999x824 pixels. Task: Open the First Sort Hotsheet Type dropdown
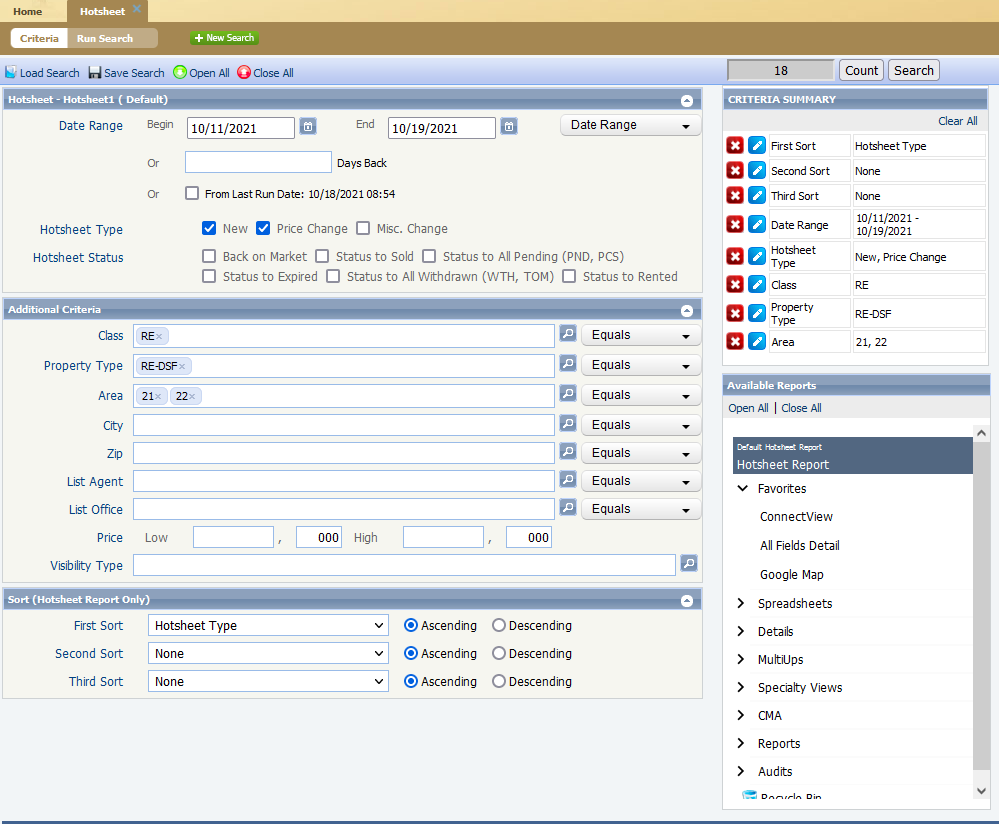click(x=268, y=625)
